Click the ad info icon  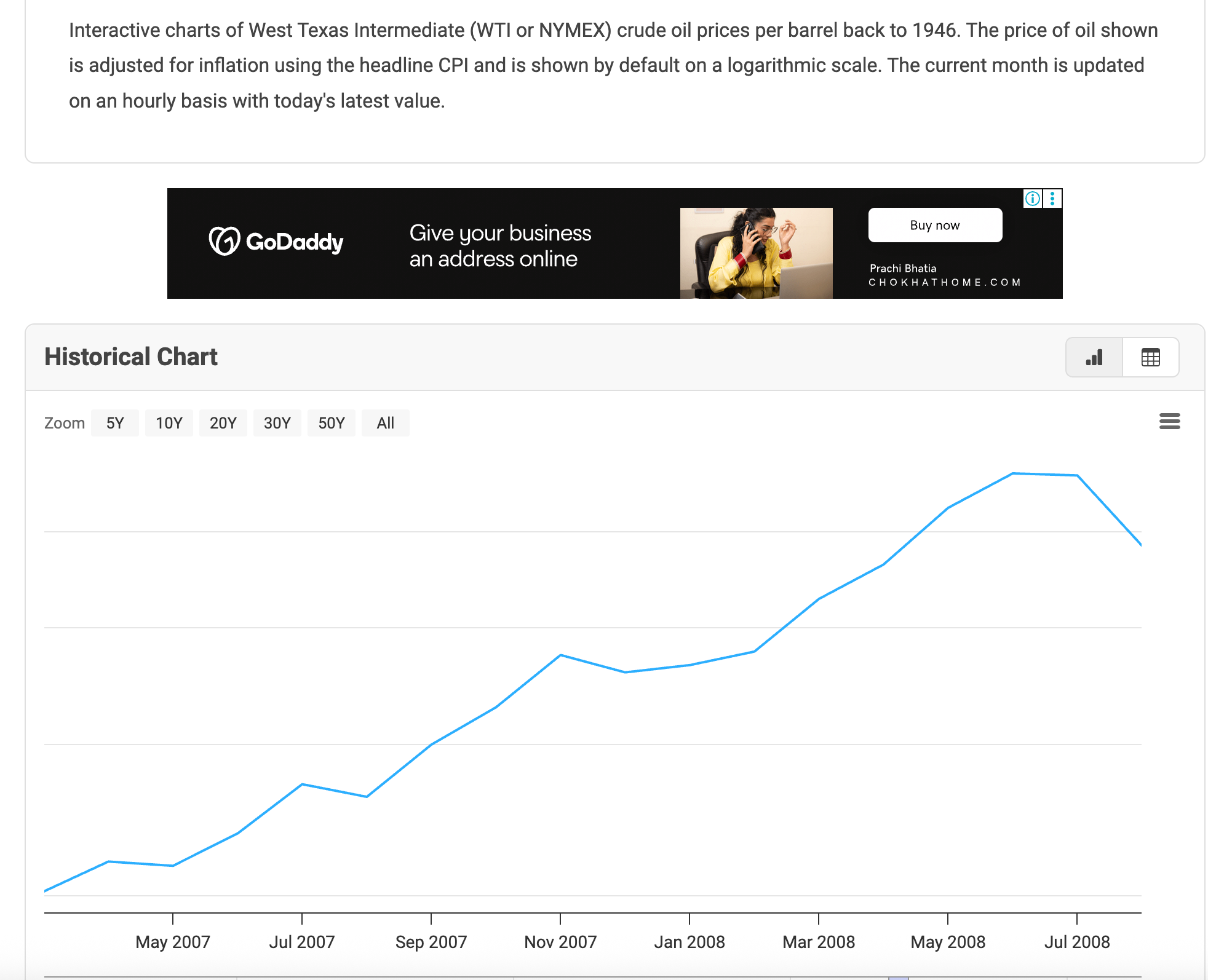1032,199
